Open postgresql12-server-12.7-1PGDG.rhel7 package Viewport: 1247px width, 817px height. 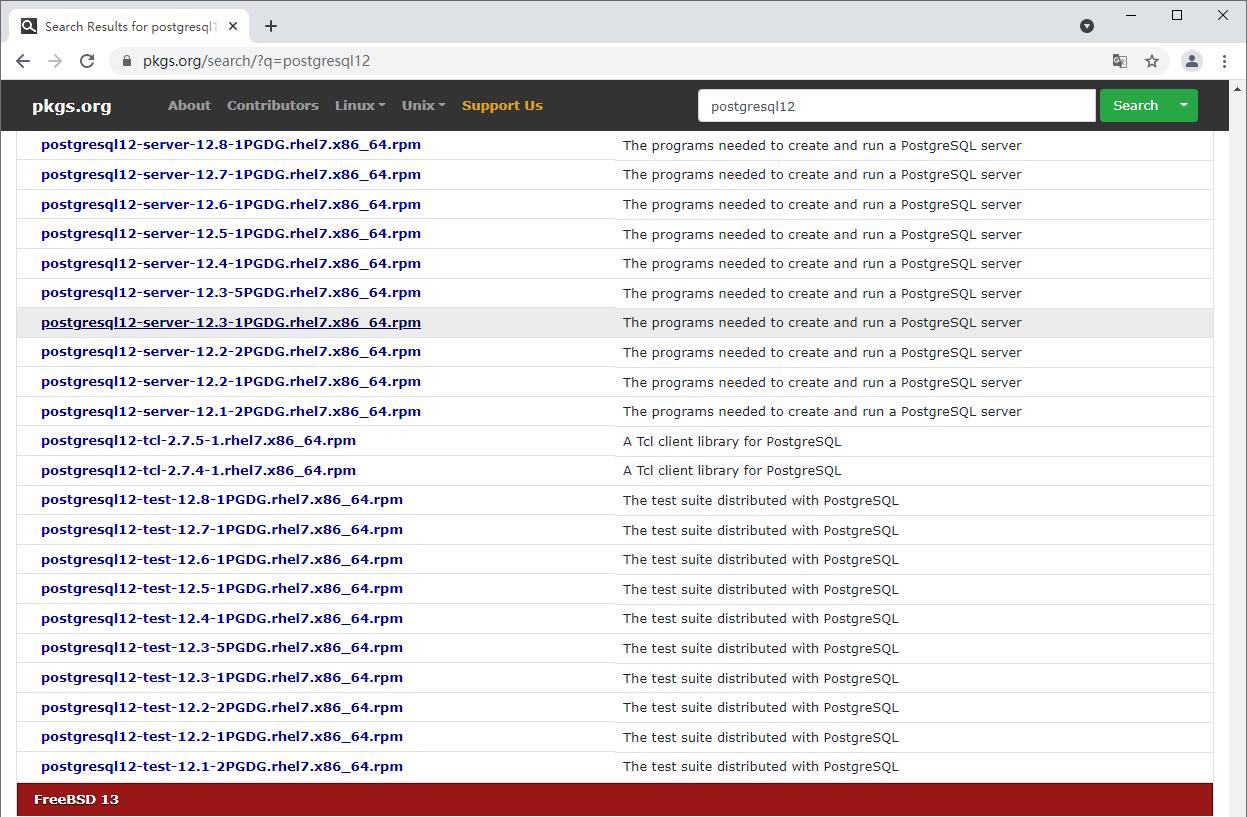pyautogui.click(x=231, y=174)
